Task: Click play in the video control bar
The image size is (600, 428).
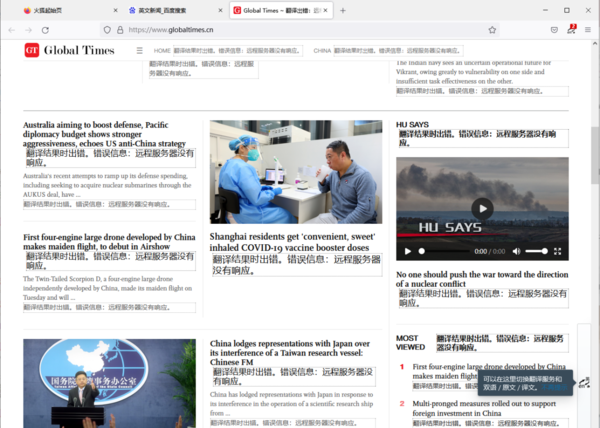Action: pos(408,251)
